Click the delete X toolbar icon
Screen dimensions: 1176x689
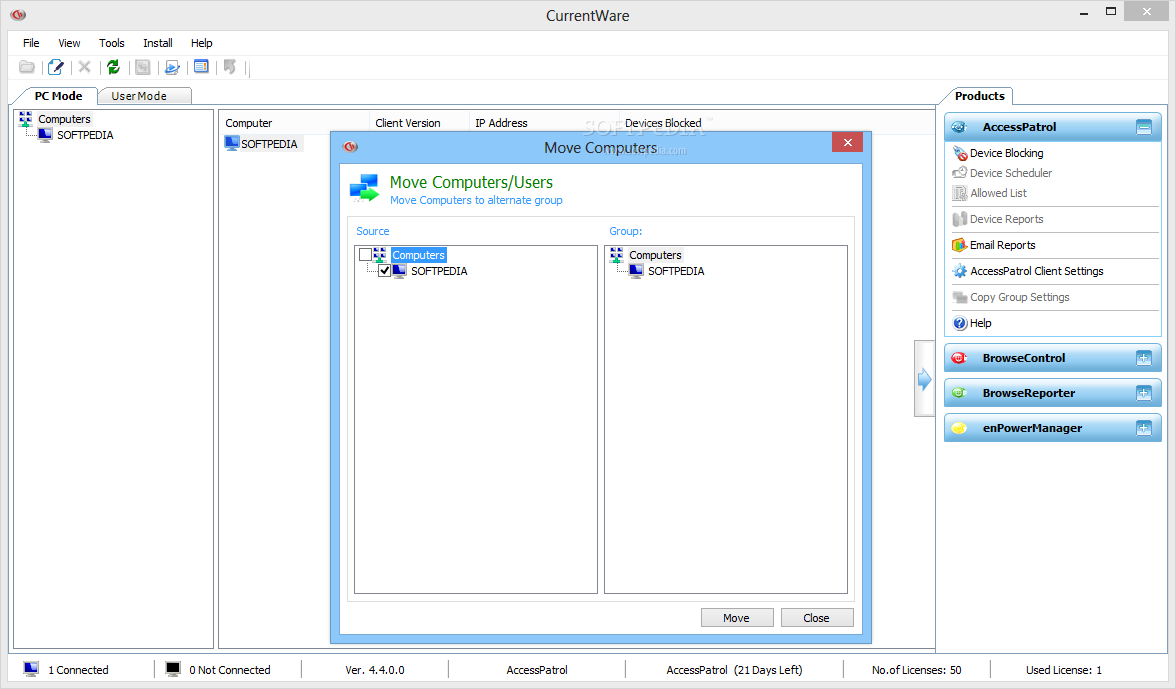(x=85, y=67)
